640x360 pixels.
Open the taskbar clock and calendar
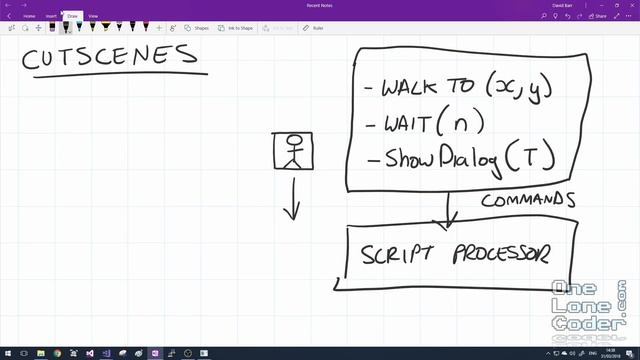[611, 353]
